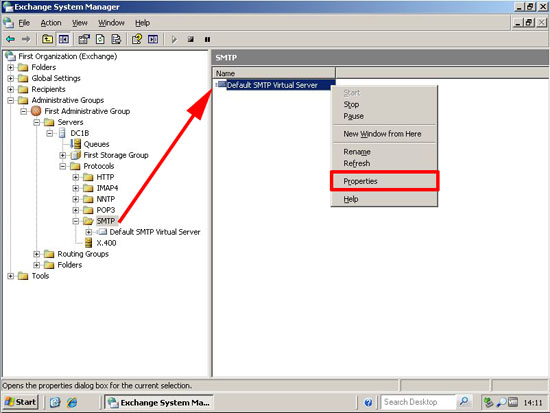Open Internet Explorer quick launch icon
The height and width of the screenshot is (413, 550).
coord(72,402)
